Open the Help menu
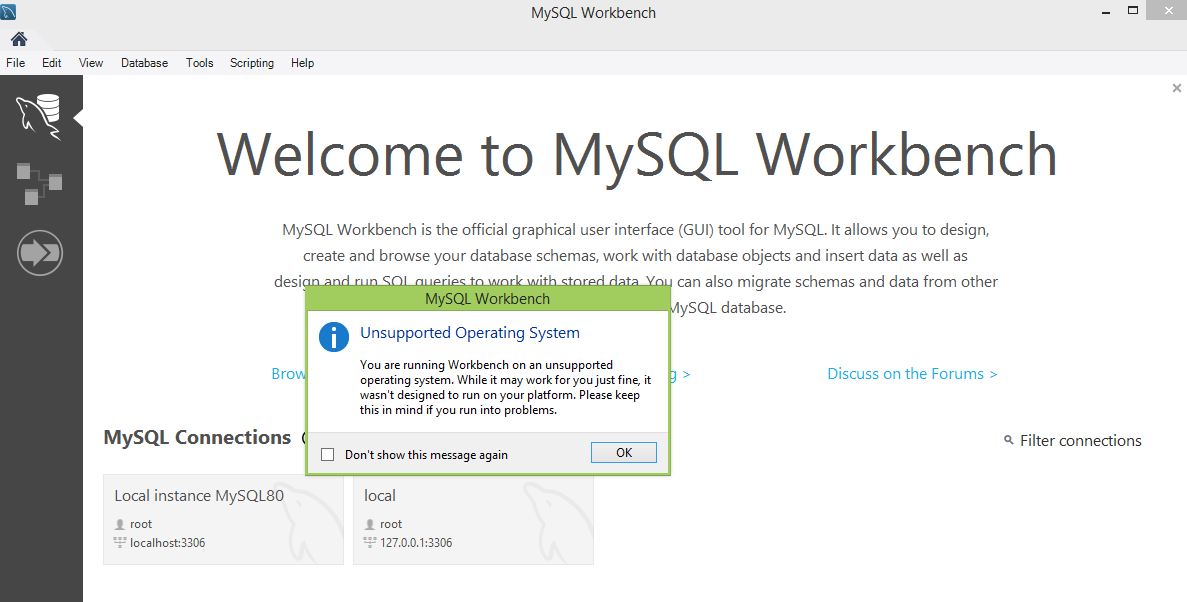 point(302,63)
